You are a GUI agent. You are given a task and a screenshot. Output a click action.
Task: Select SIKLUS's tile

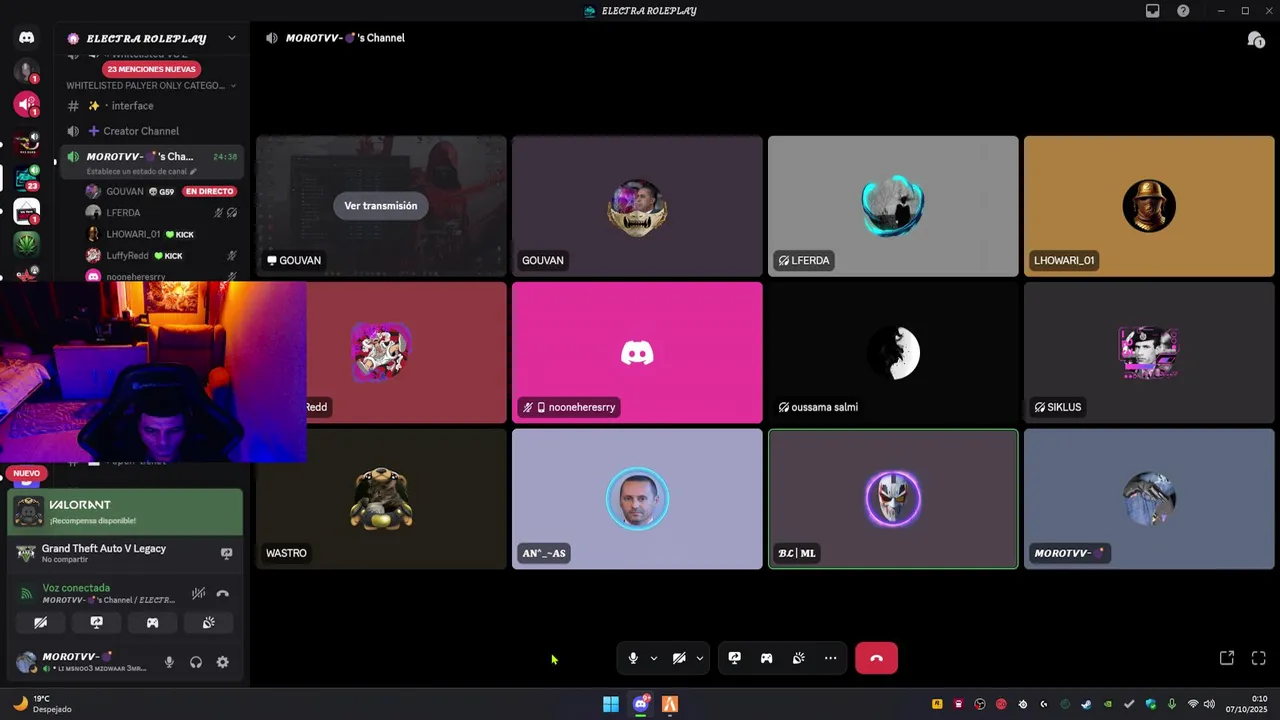pos(1149,352)
